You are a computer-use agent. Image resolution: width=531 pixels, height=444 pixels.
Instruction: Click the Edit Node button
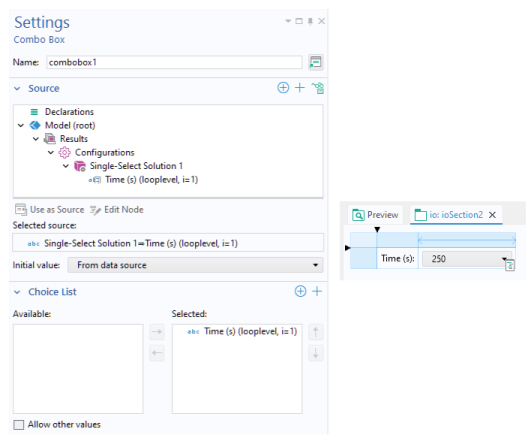tap(117, 210)
